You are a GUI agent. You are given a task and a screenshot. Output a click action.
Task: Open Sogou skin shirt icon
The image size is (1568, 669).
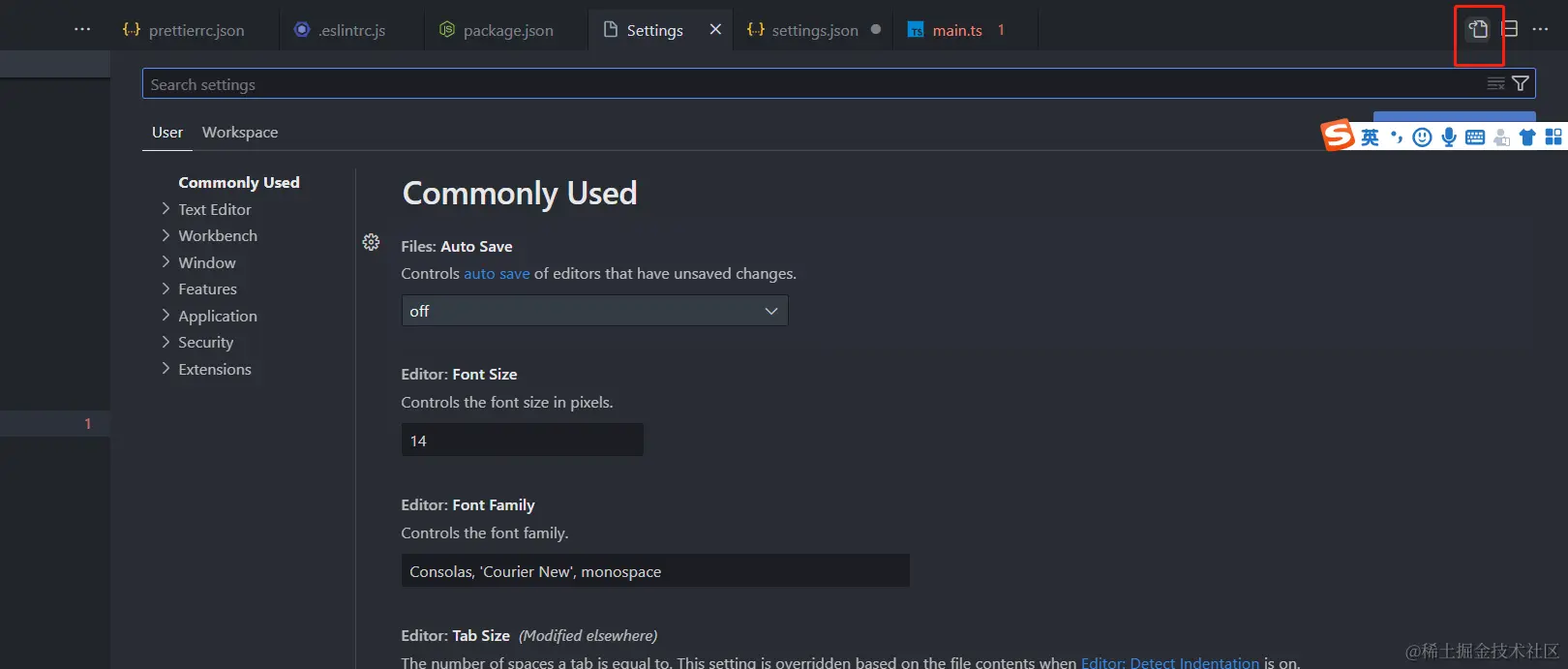coord(1527,137)
